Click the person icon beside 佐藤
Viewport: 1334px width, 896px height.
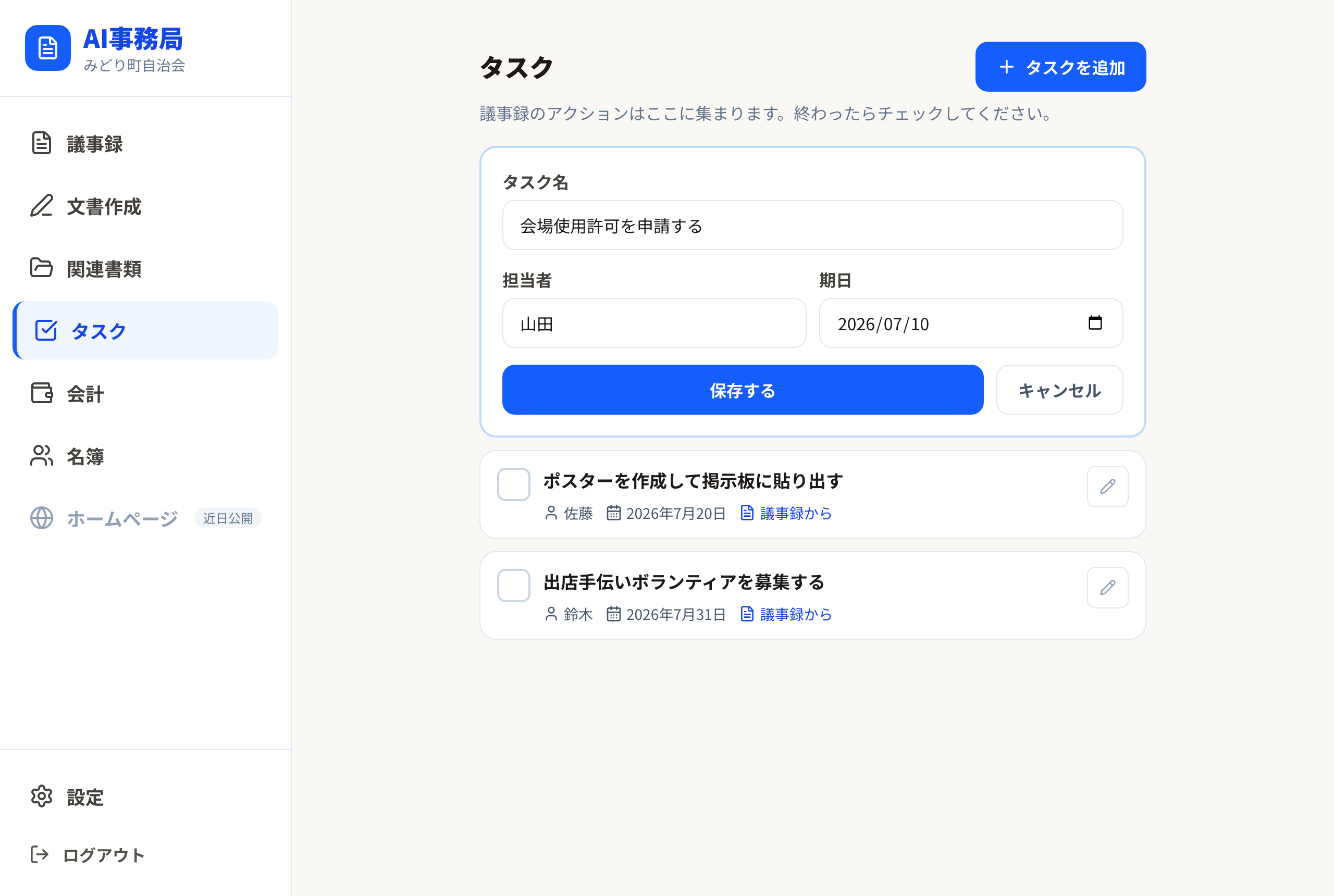[551, 513]
